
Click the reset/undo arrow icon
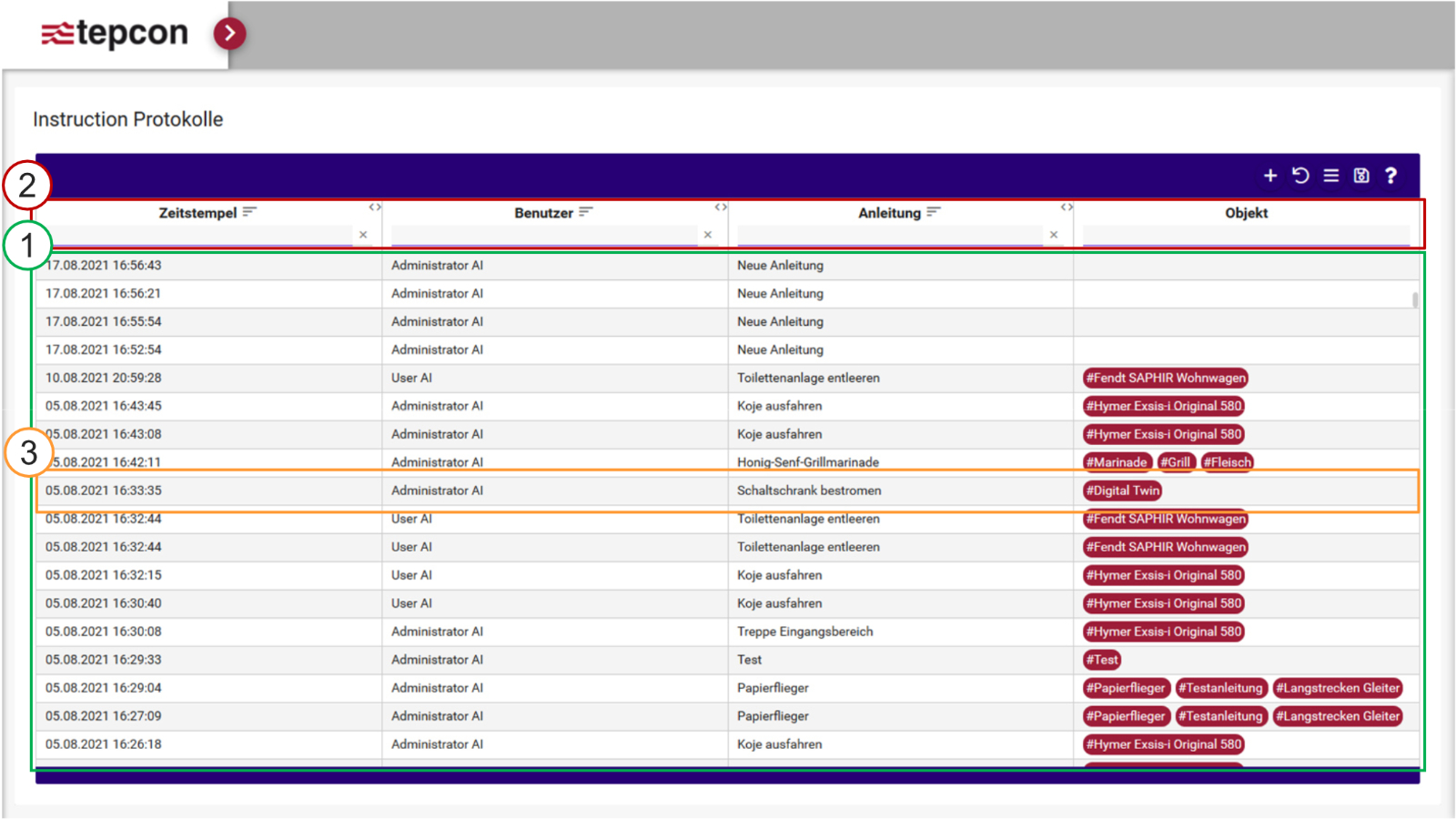[x=1300, y=176]
